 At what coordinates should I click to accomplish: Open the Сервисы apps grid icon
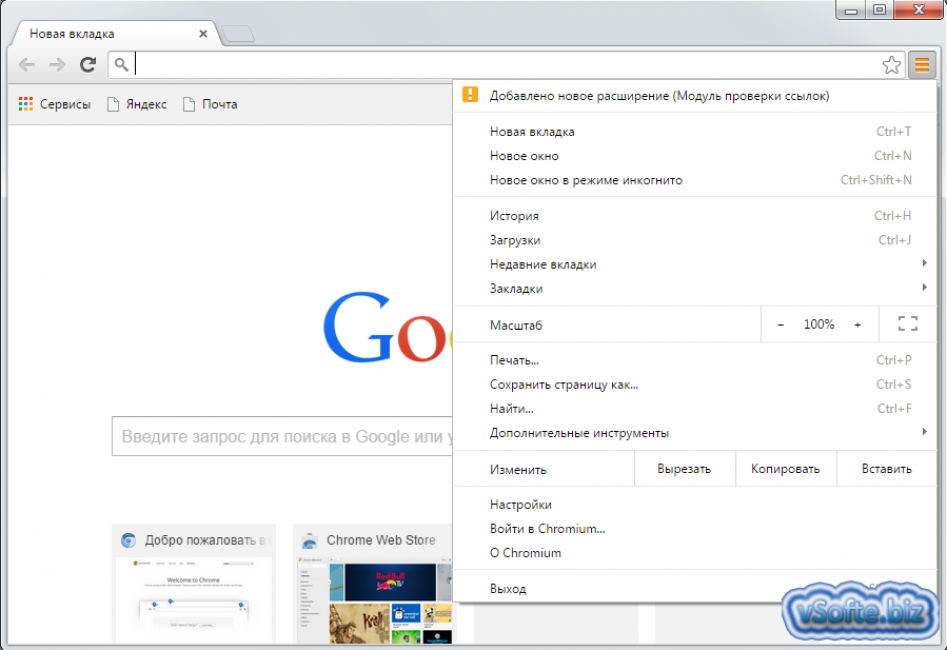pos(25,104)
